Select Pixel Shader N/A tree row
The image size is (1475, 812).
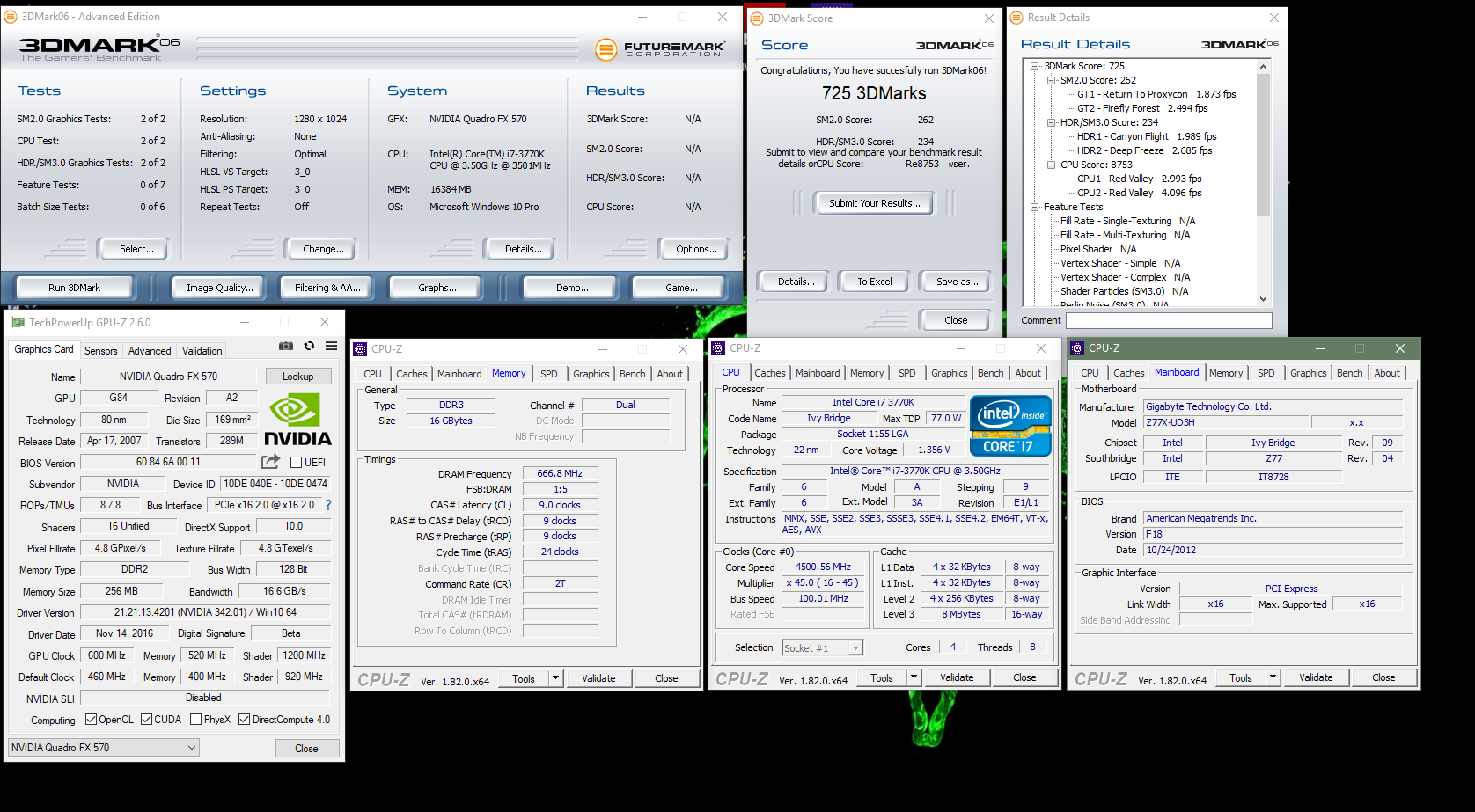click(1098, 249)
